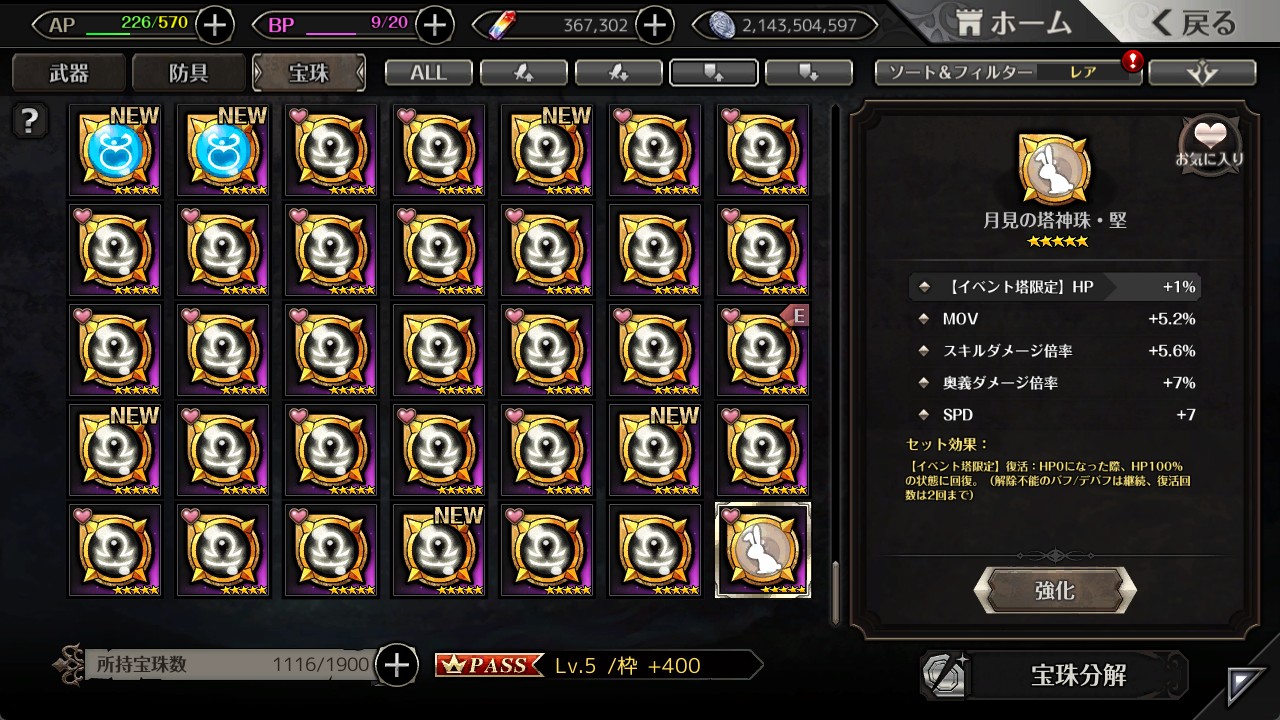The image size is (1280, 720).
Task: Click the plus icon next to AP
Action: 215,25
